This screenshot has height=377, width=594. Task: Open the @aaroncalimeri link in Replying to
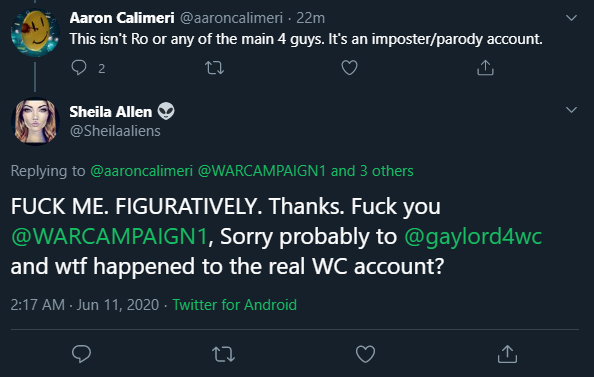142,171
